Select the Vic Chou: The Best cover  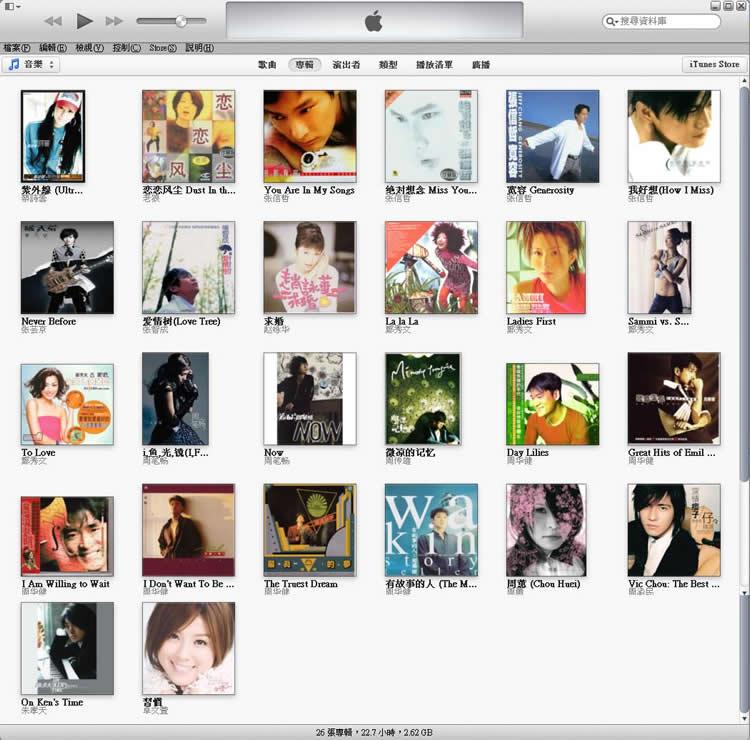pyautogui.click(x=674, y=530)
